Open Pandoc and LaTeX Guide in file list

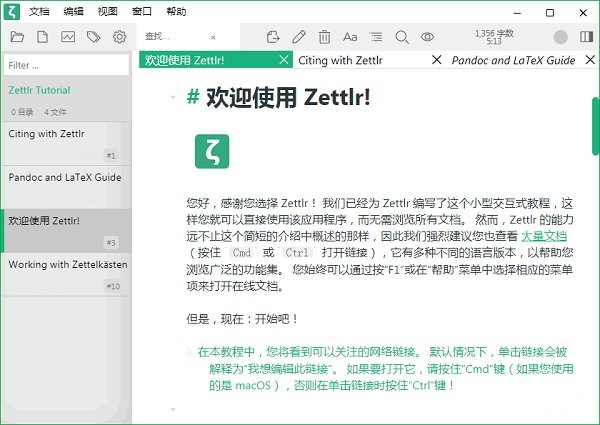(x=66, y=187)
